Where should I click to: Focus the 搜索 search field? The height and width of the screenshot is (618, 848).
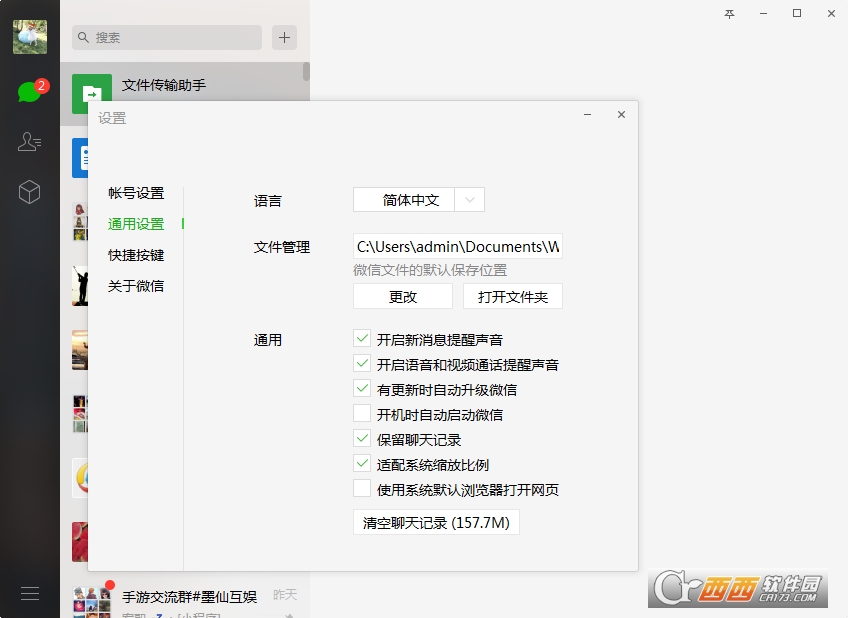tap(167, 37)
